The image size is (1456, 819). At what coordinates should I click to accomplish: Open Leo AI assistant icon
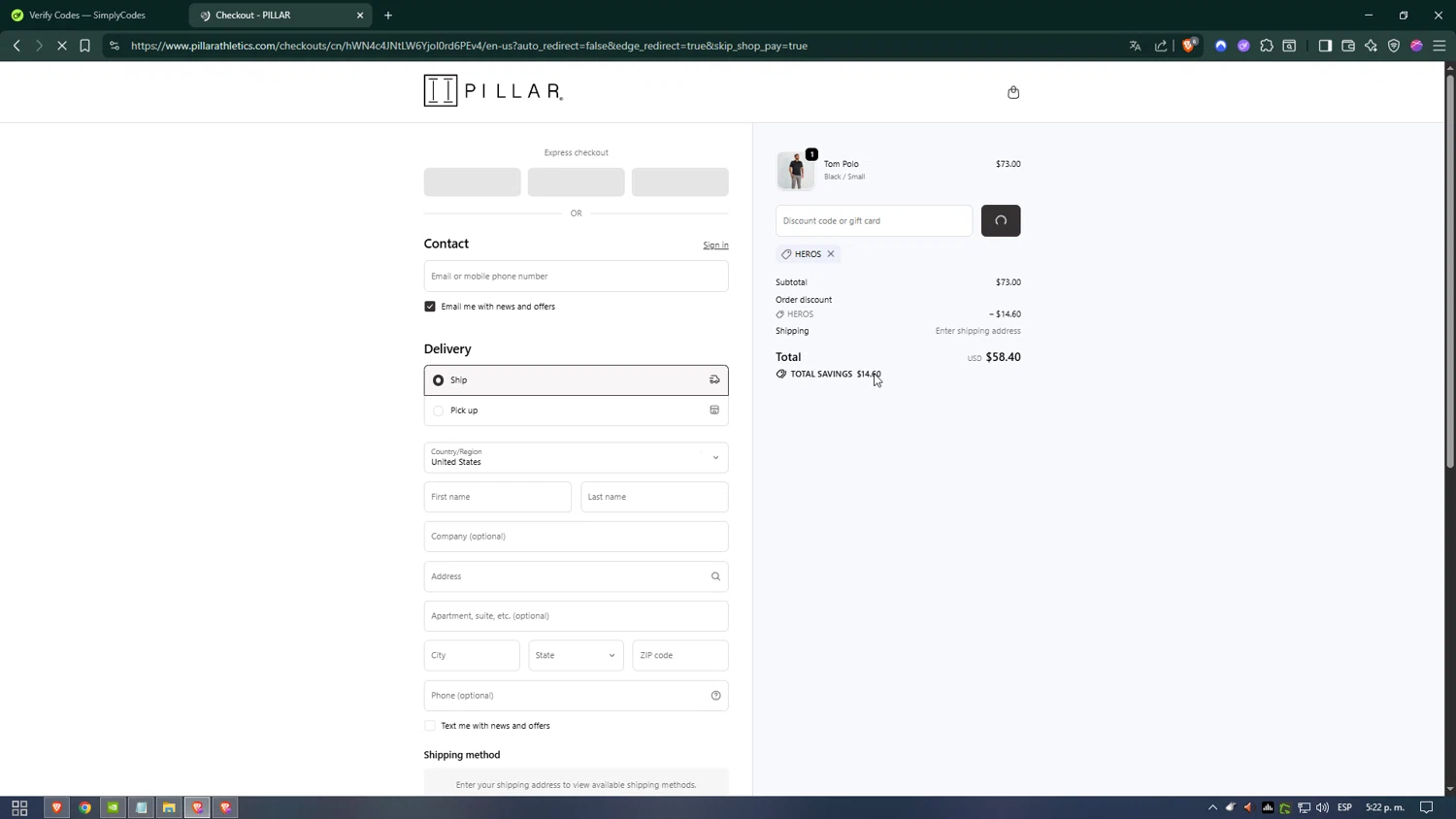point(1371,46)
